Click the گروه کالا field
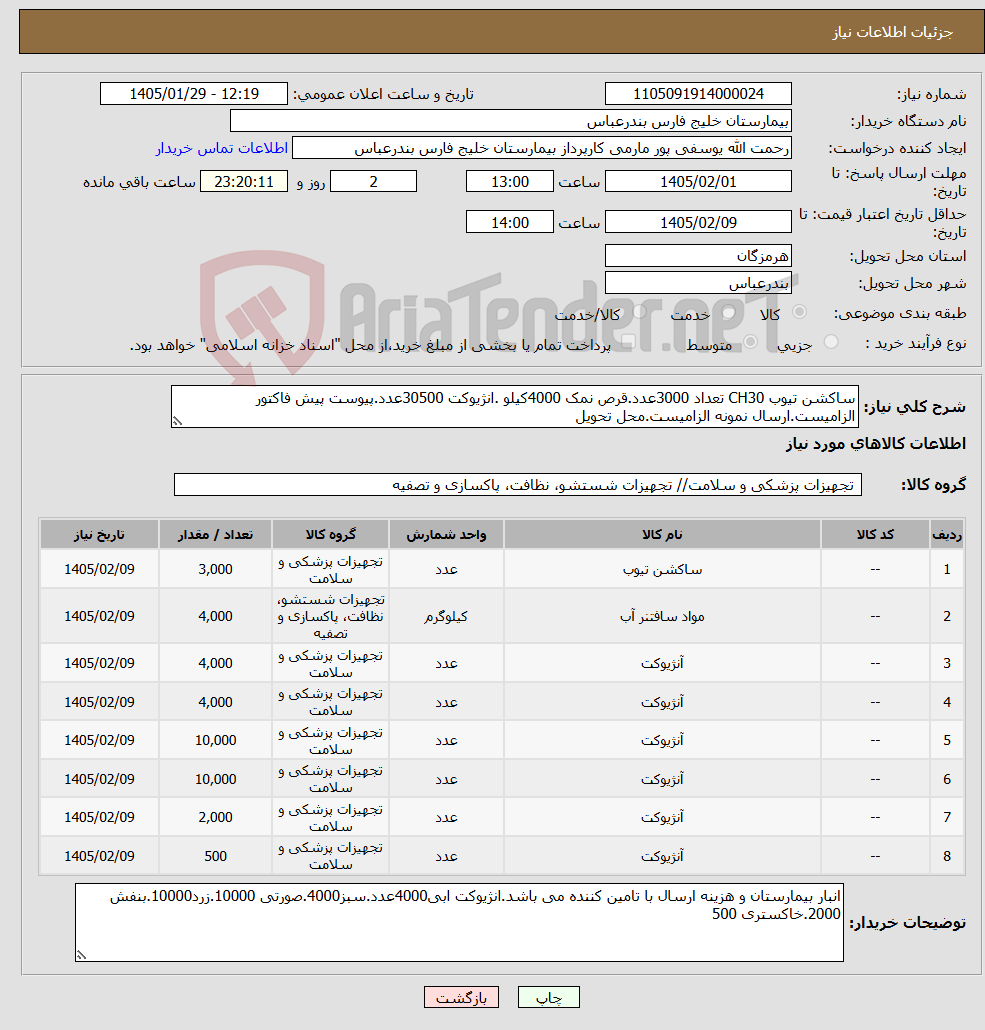 (x=518, y=485)
